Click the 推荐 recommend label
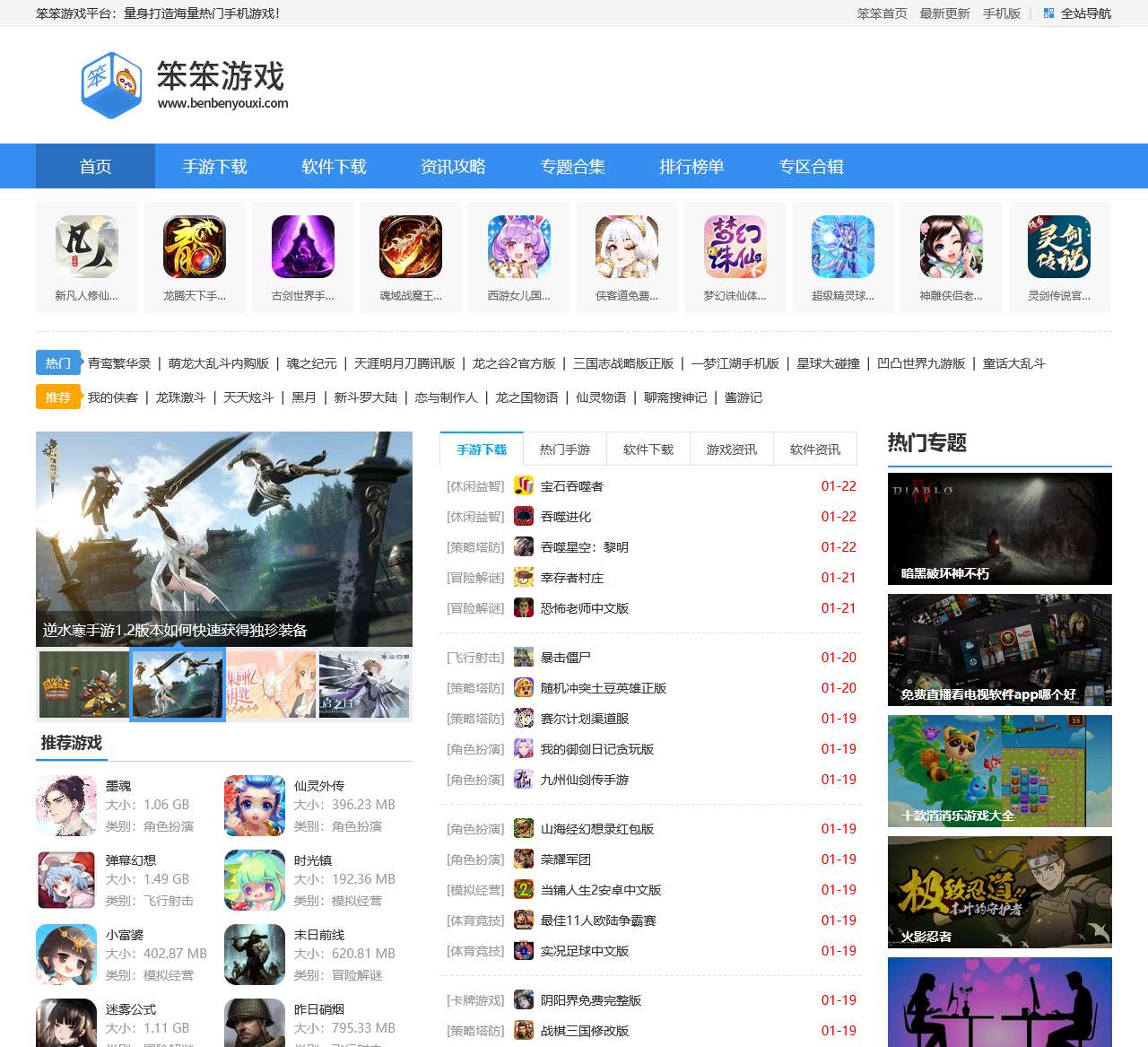 [57, 397]
